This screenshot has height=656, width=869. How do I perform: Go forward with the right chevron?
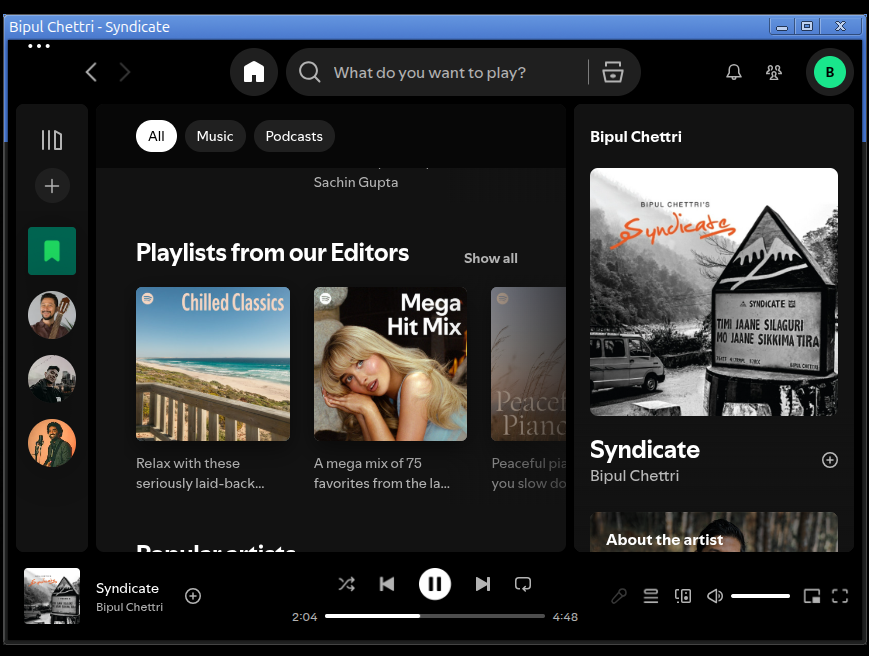pyautogui.click(x=125, y=72)
